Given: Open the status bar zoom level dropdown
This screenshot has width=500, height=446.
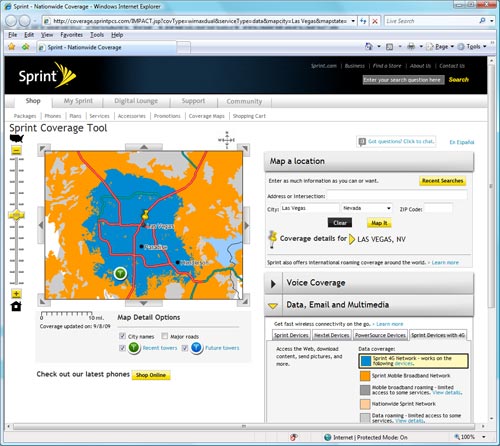Looking at the screenshot, I should point(484,437).
